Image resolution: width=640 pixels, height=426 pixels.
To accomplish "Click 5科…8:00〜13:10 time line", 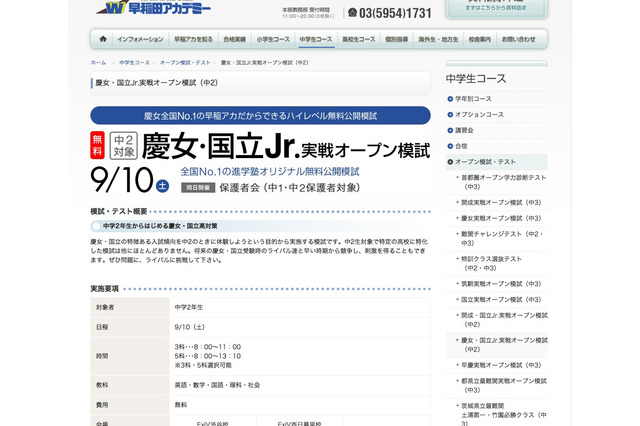I will pyautogui.click(x=208, y=356).
